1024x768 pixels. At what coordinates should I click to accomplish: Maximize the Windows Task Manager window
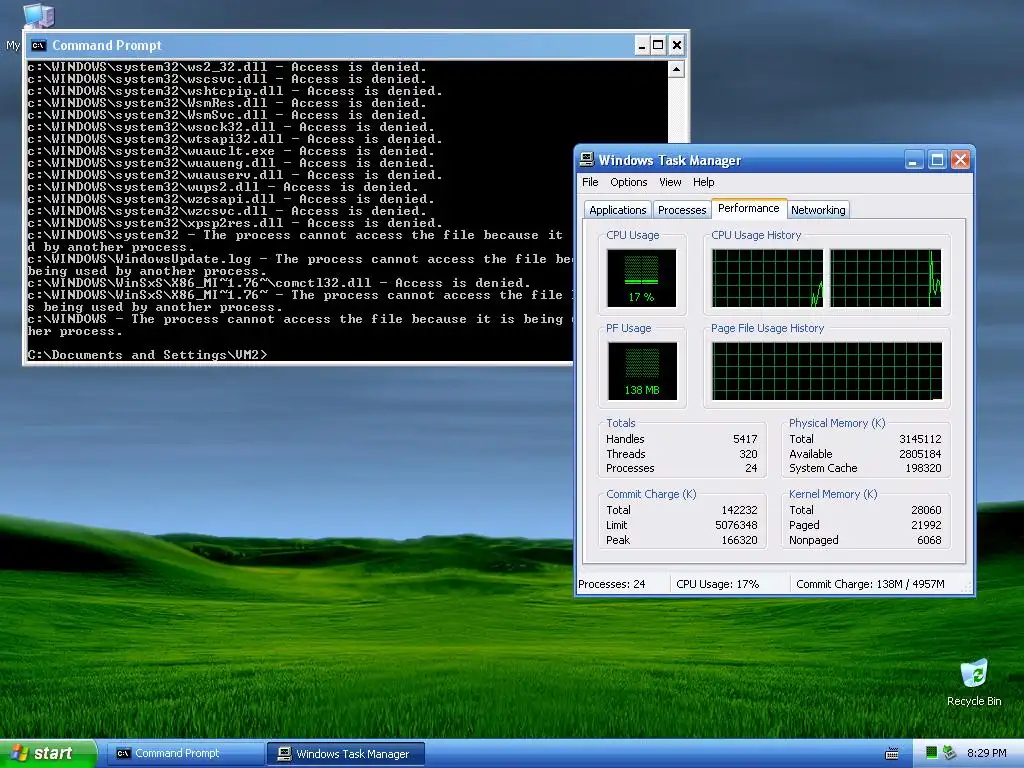pos(937,160)
